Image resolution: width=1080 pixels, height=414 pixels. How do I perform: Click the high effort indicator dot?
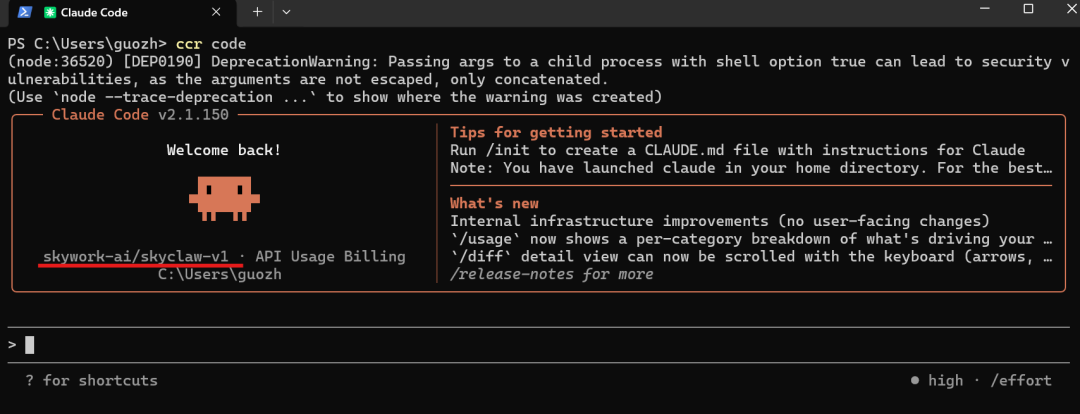click(x=915, y=380)
